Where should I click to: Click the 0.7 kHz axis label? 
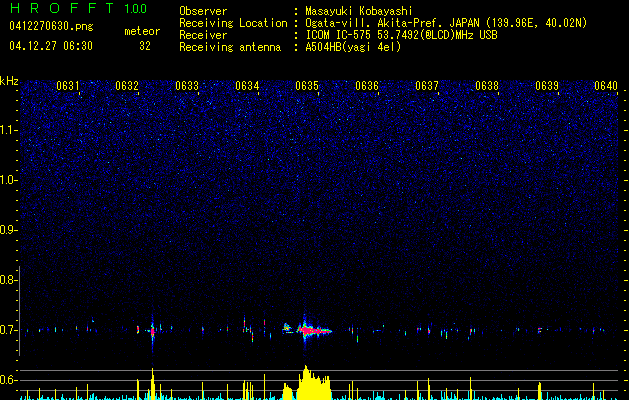9,330
